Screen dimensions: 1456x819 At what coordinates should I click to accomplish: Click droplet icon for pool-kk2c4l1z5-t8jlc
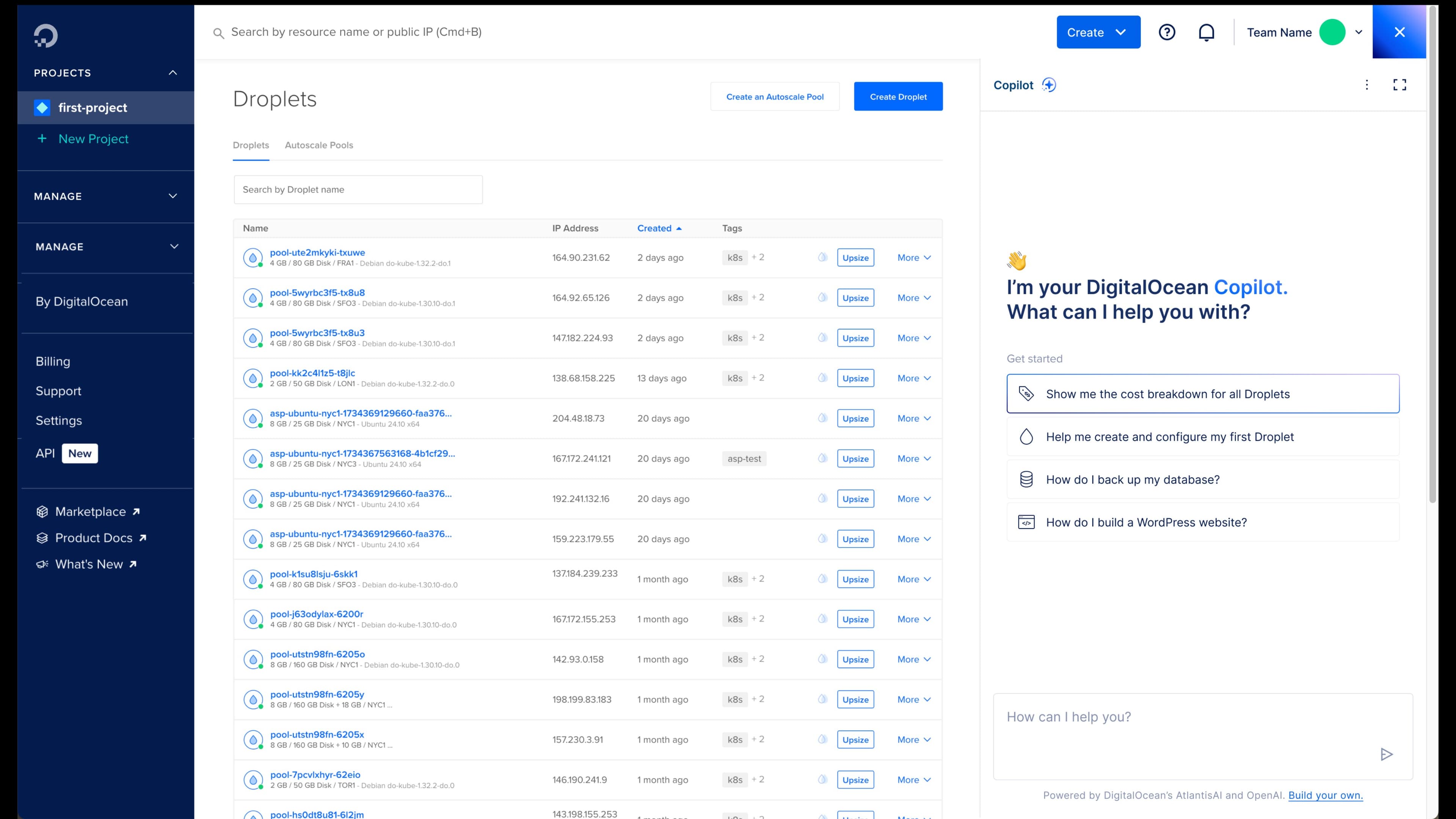pos(253,378)
